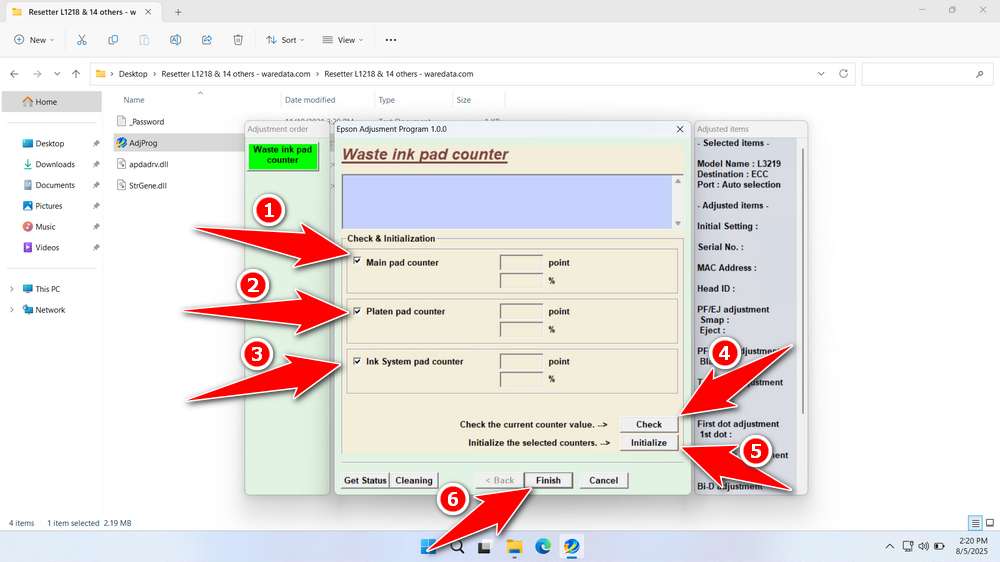Click the Cleaning button
1000x562 pixels.
click(413, 480)
